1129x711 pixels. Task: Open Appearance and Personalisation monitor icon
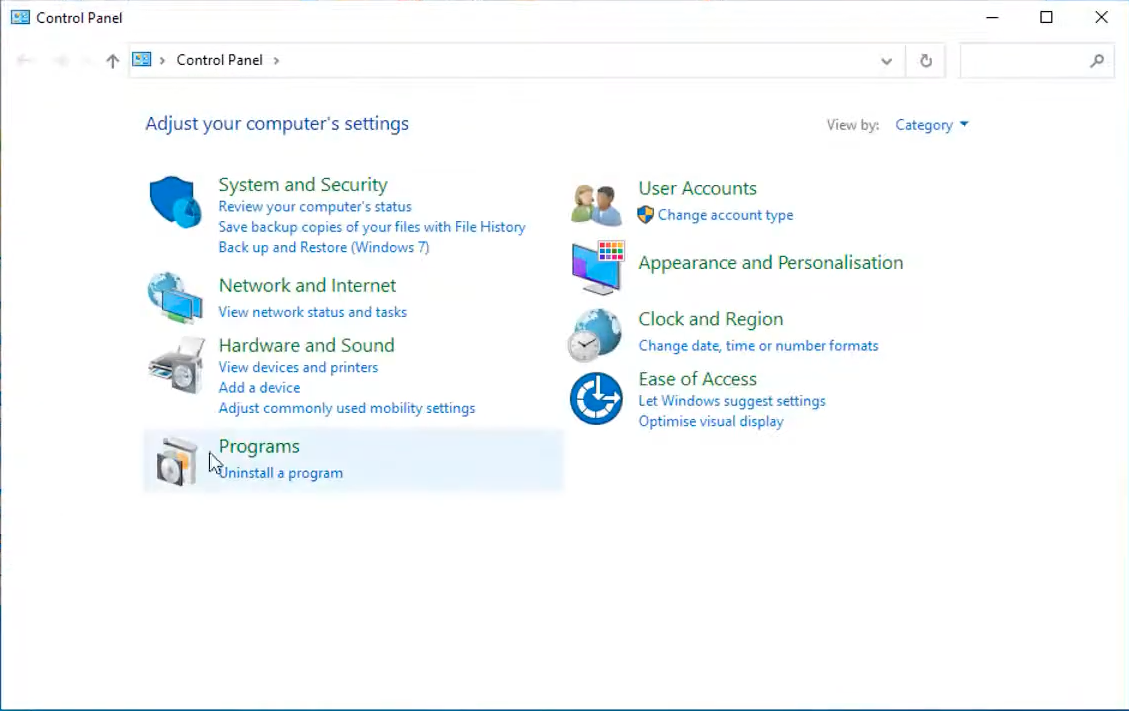click(597, 267)
